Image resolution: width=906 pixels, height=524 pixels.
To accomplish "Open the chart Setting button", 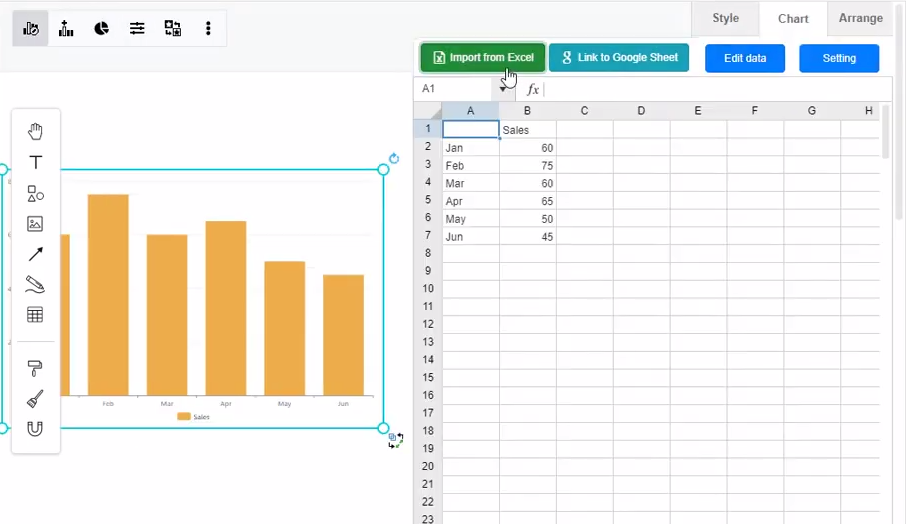I will click(x=839, y=58).
